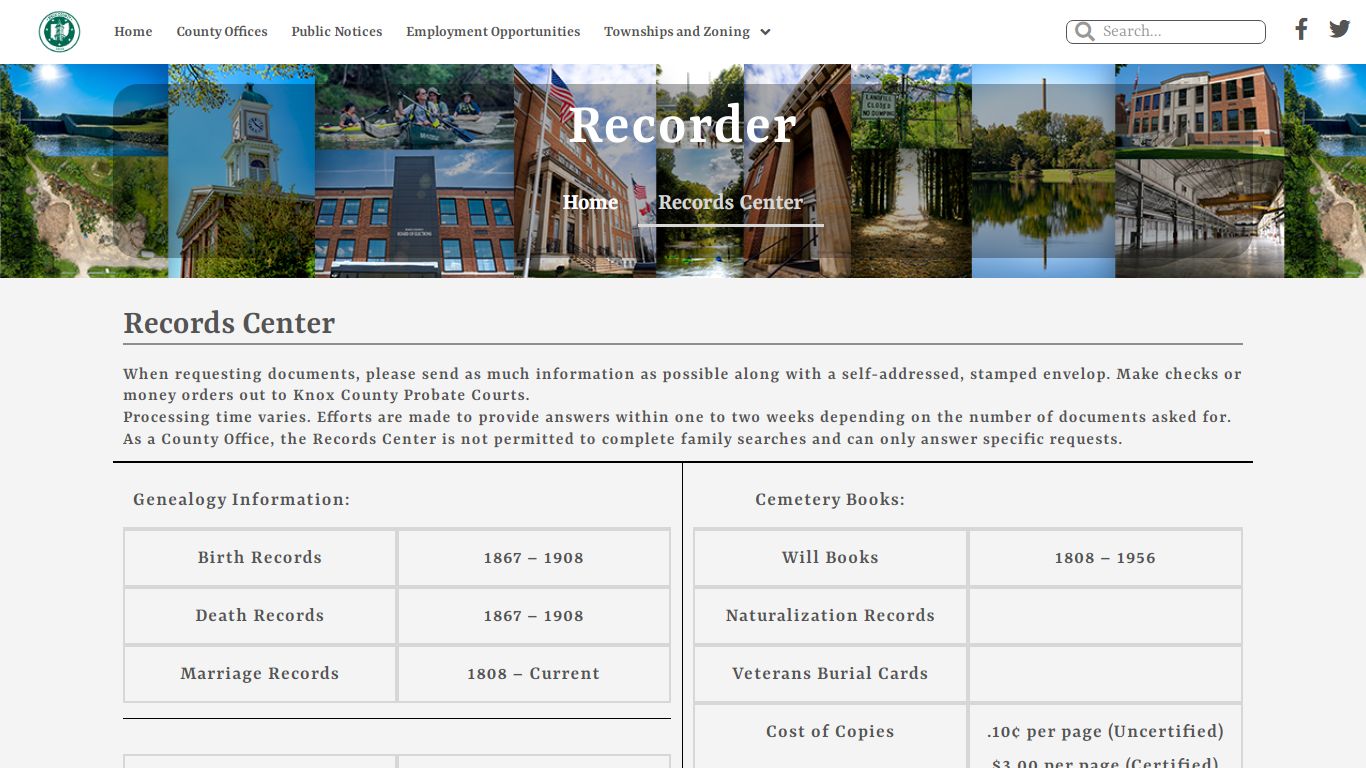The height and width of the screenshot is (768, 1366).
Task: Open the Public Notices page
Action: coord(337,32)
